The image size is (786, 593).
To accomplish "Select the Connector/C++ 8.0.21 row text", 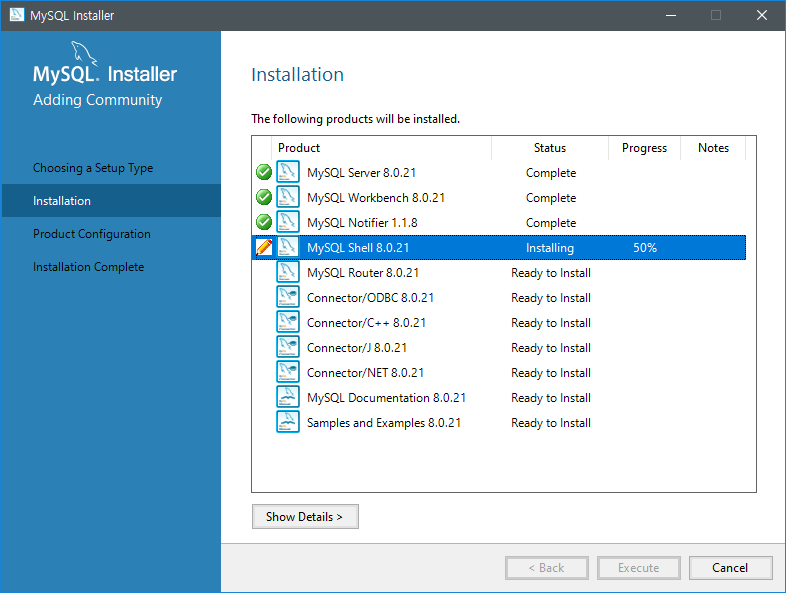I will coord(366,323).
